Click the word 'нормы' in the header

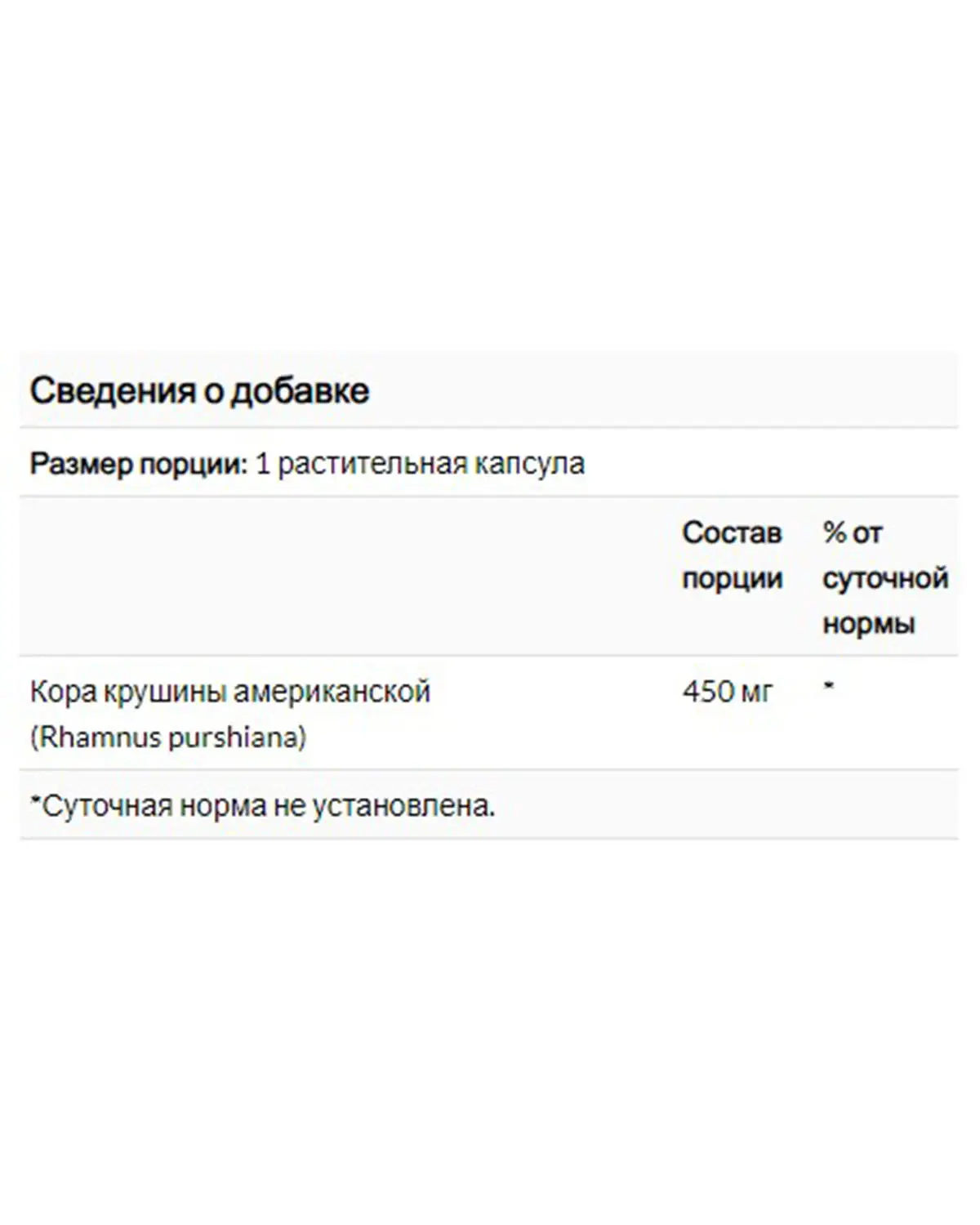869,625
